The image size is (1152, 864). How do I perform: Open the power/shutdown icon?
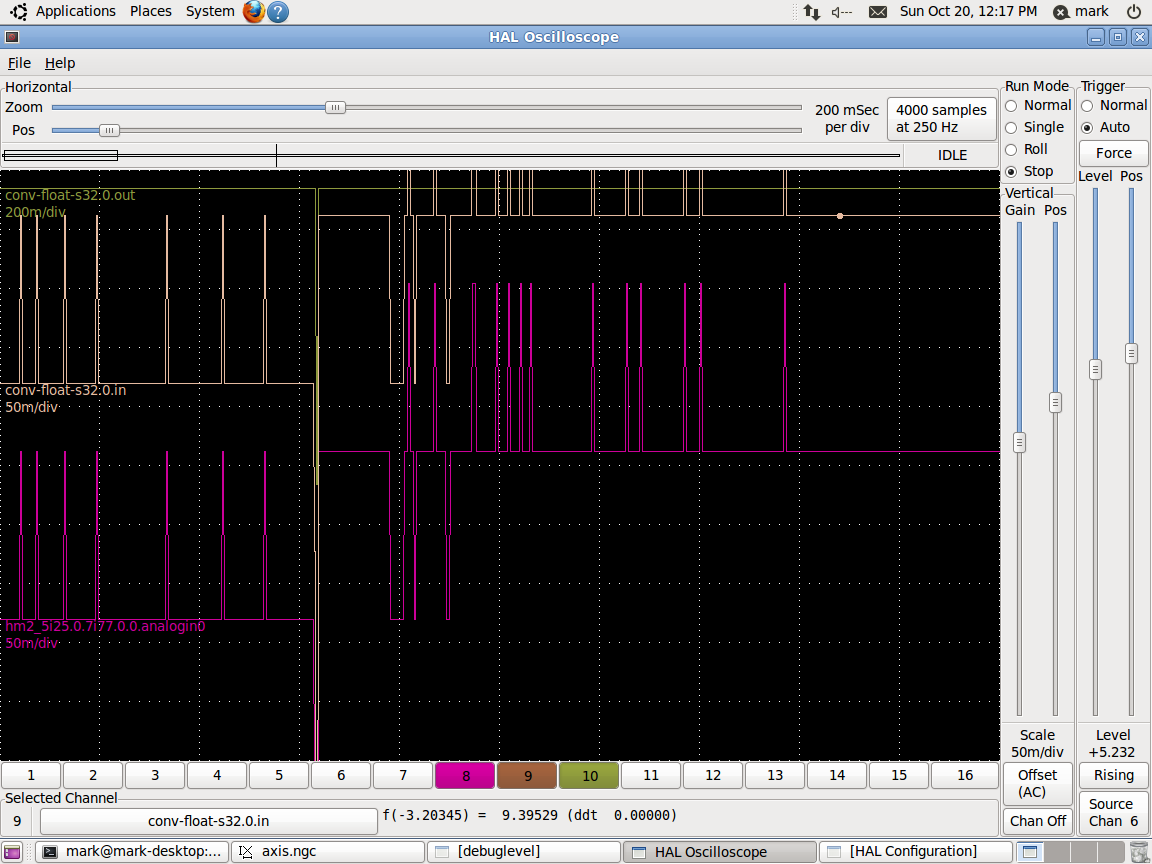[x=1134, y=12]
